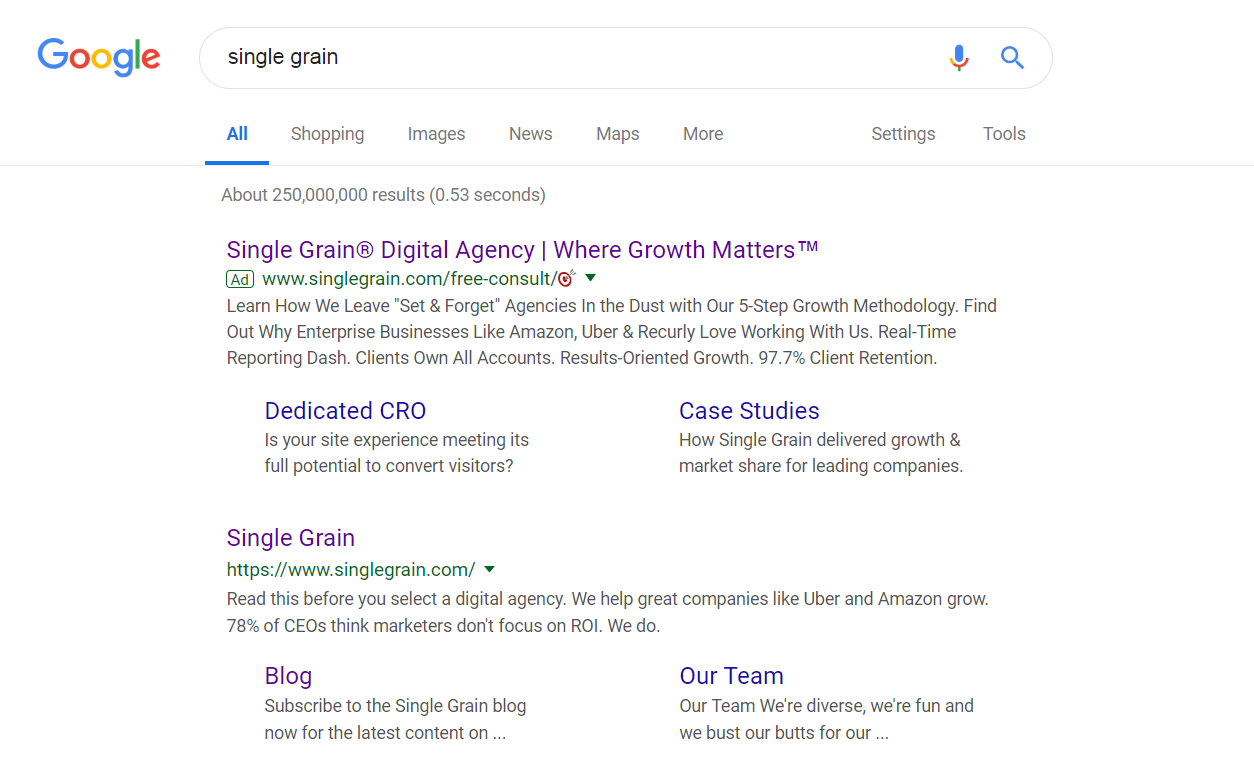Open the Blog sitelink

click(x=288, y=676)
